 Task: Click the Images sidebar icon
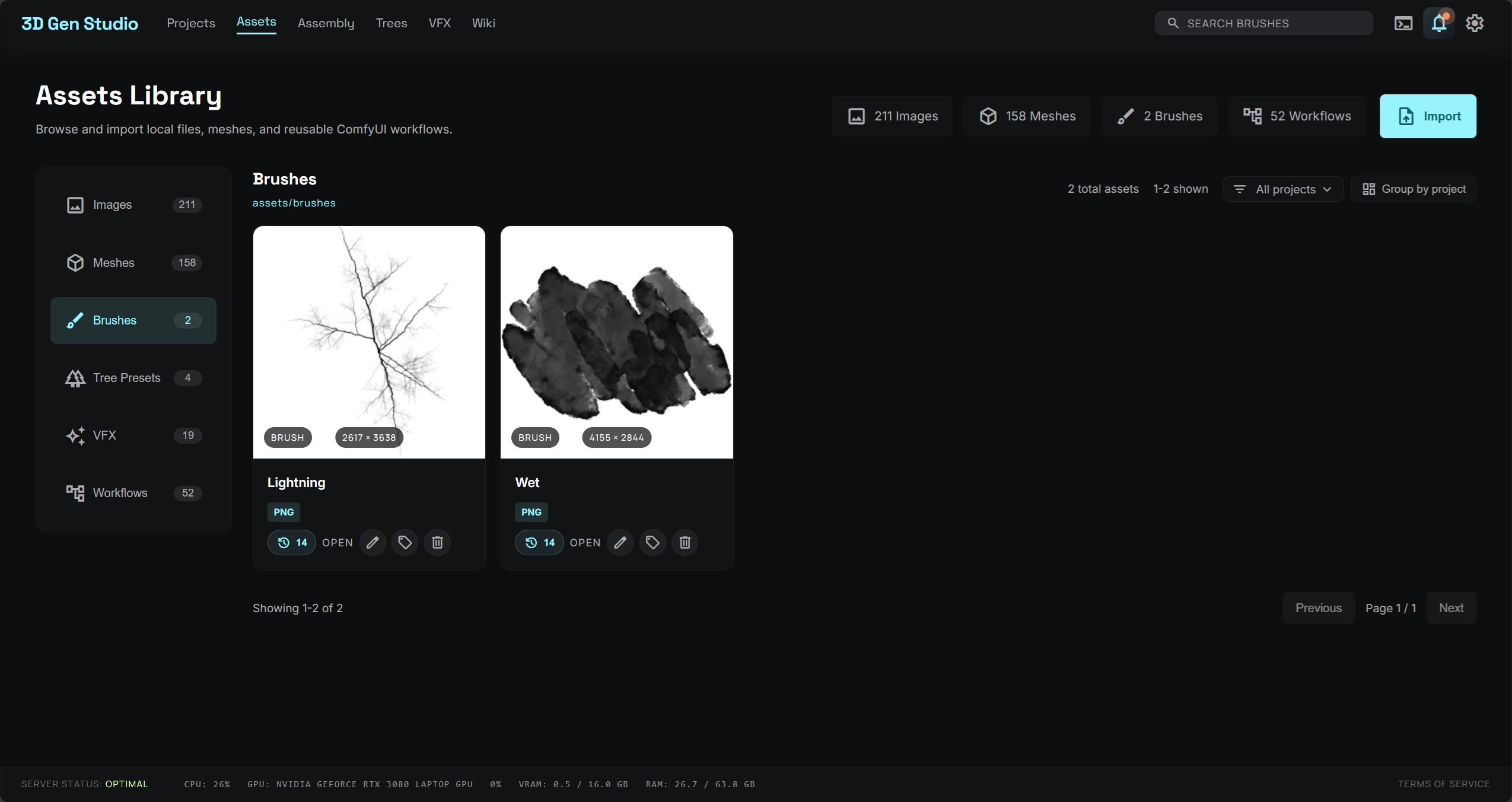[x=75, y=205]
